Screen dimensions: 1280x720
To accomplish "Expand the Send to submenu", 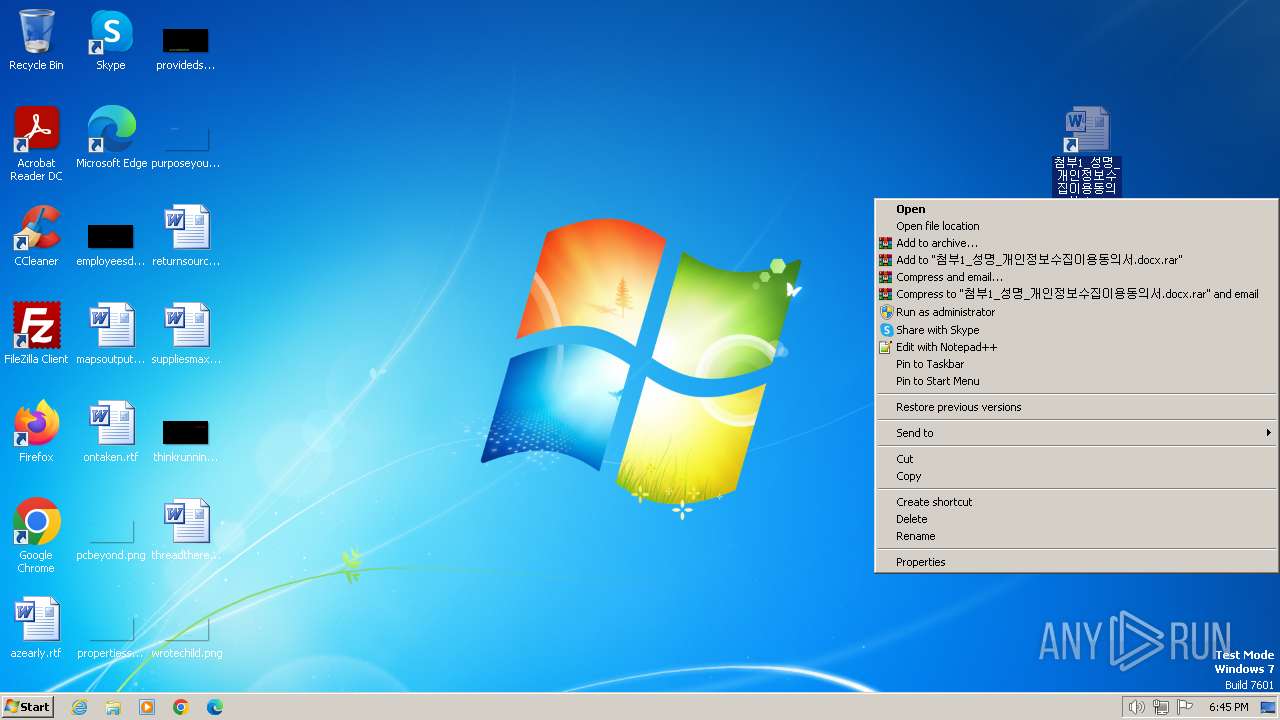I will click(1076, 433).
